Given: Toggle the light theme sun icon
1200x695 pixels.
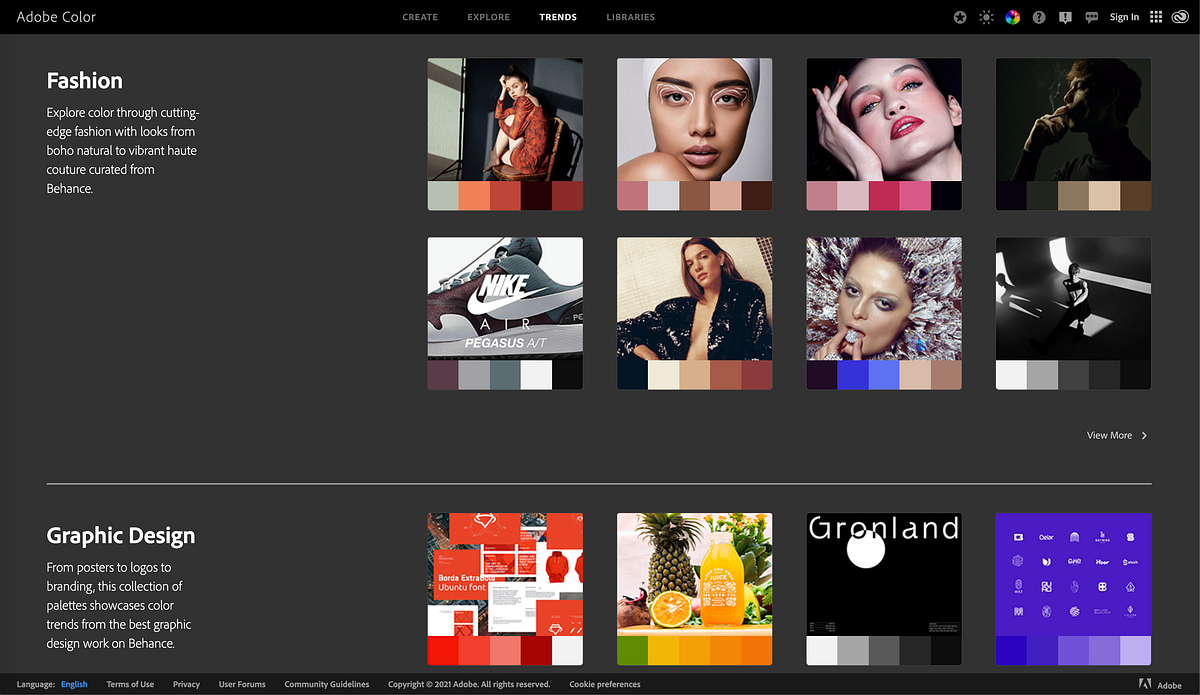Looking at the screenshot, I should 986,17.
